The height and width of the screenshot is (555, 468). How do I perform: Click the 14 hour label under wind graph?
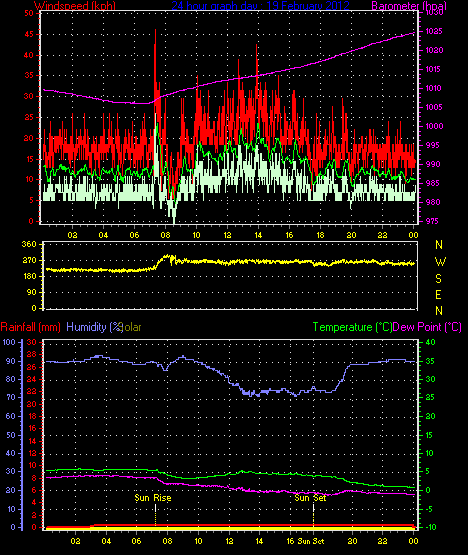pyautogui.click(x=258, y=235)
